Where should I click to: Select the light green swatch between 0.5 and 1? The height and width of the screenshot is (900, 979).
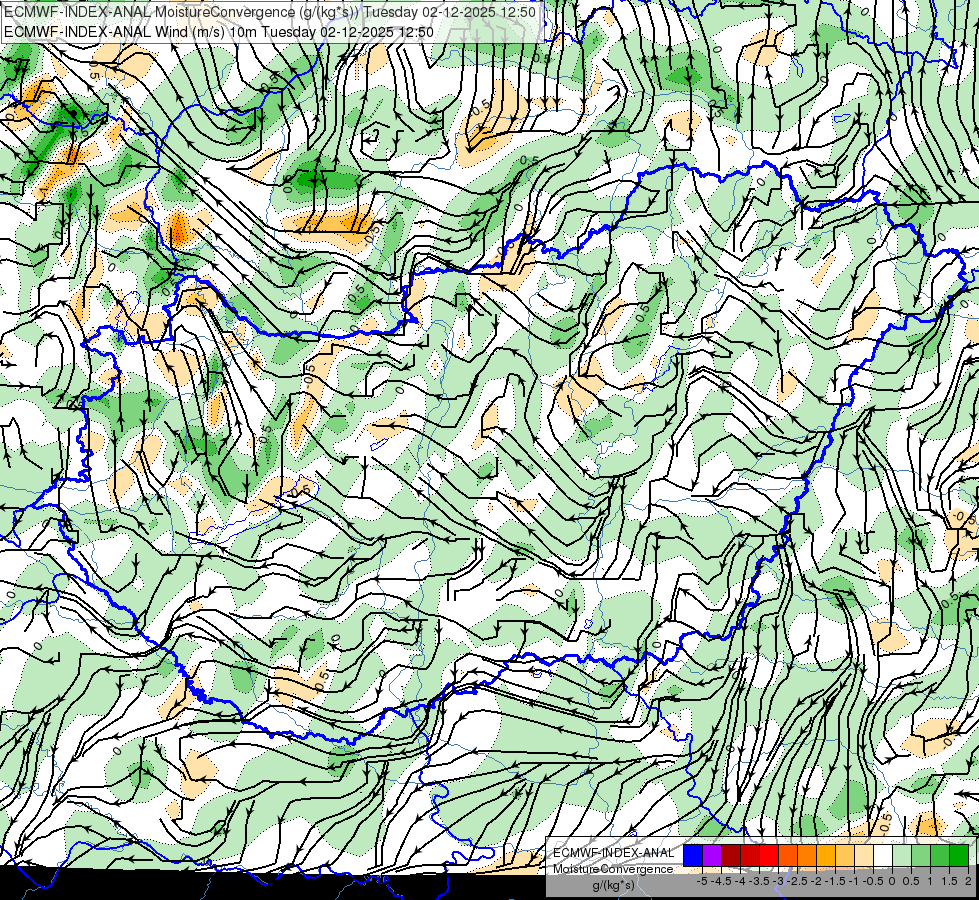[x=921, y=855]
